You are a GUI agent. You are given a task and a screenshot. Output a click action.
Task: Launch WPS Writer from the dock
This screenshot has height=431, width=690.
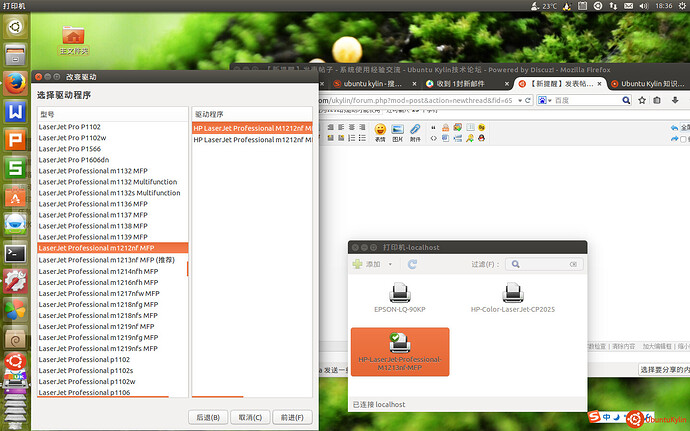15,111
